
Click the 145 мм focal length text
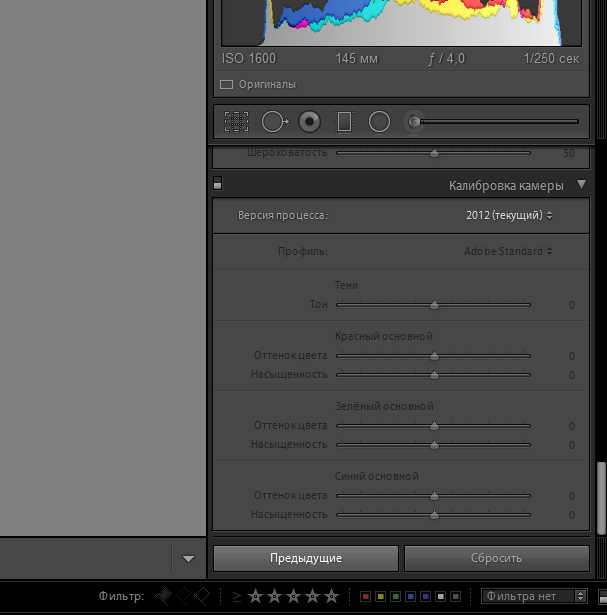coord(356,59)
